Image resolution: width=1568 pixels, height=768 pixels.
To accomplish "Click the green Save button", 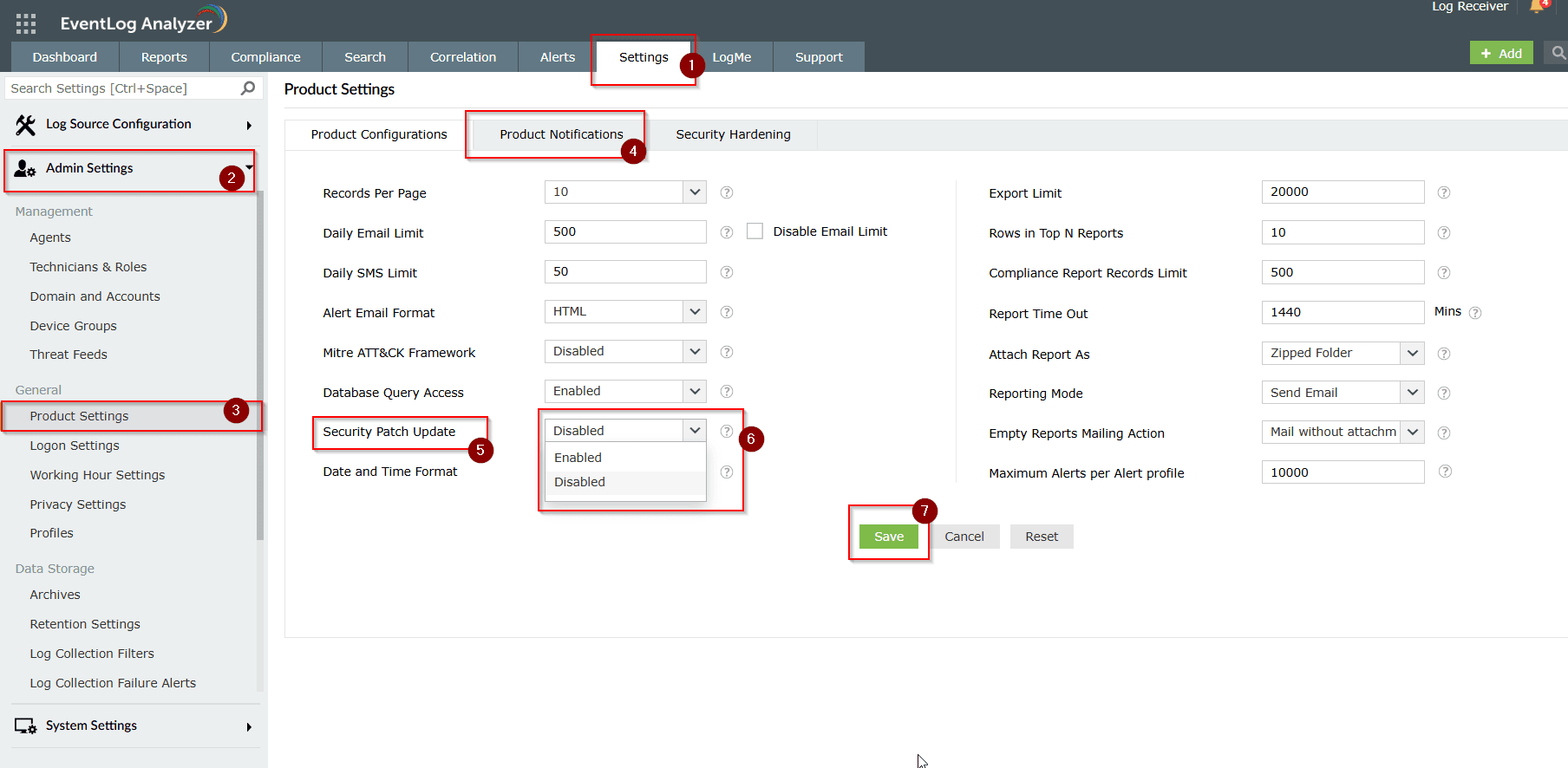I will [x=888, y=537].
